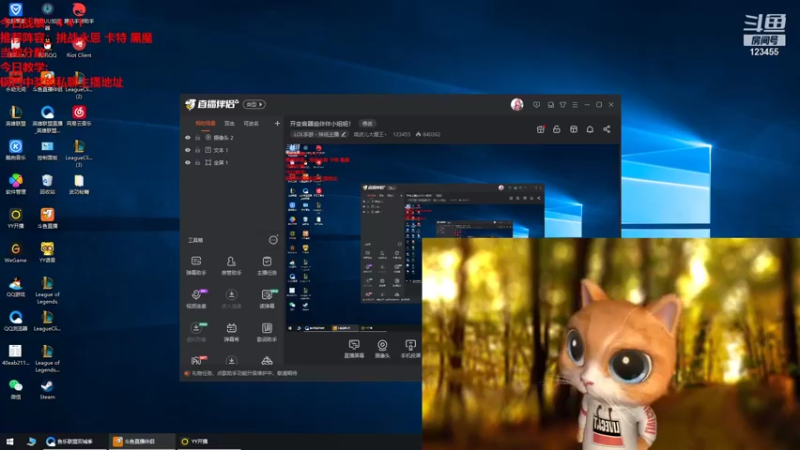Collapse the toolbox panel
Viewport: 800px width, 450px height.
click(x=273, y=240)
